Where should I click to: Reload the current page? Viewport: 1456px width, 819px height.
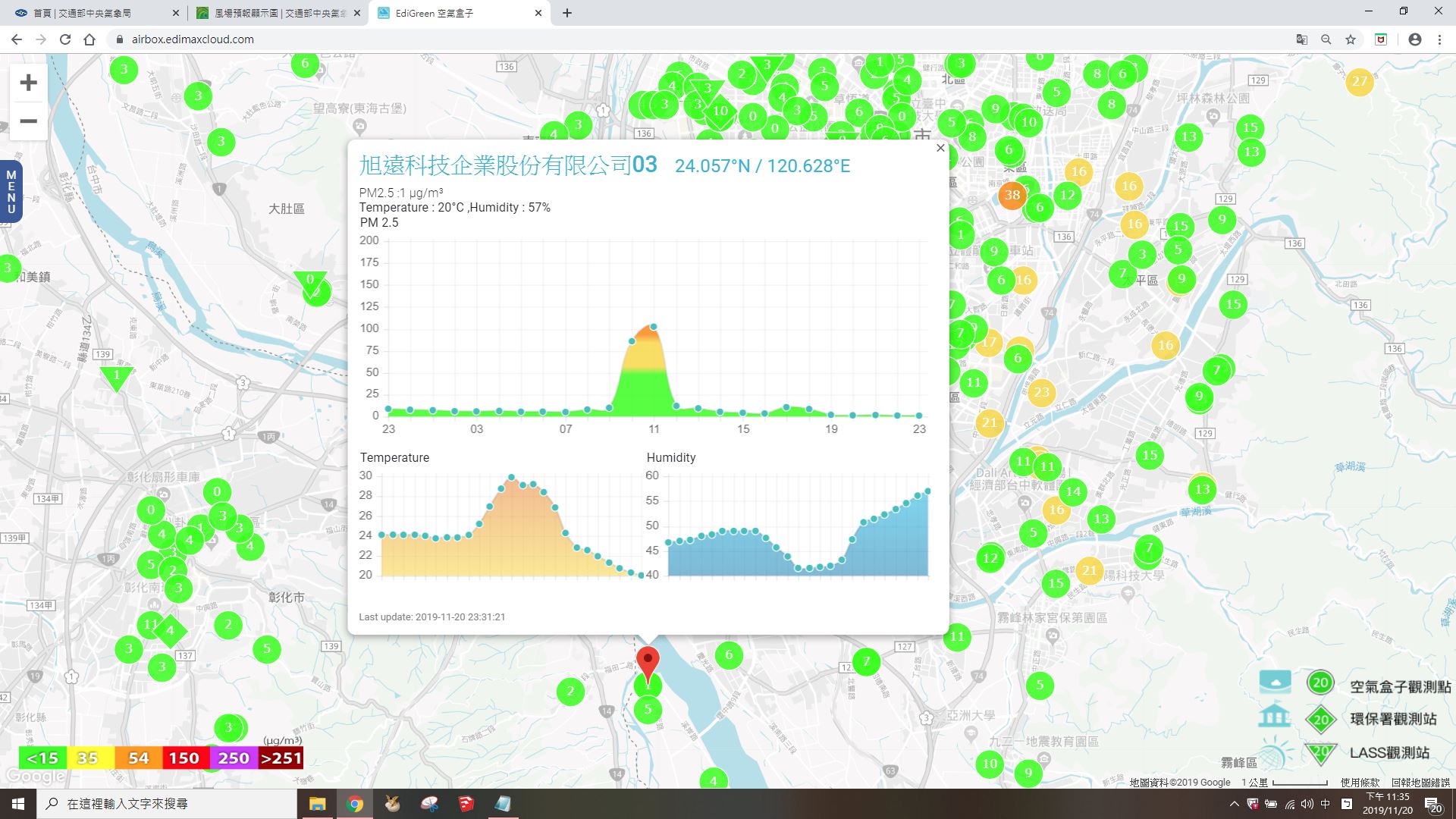[65, 39]
